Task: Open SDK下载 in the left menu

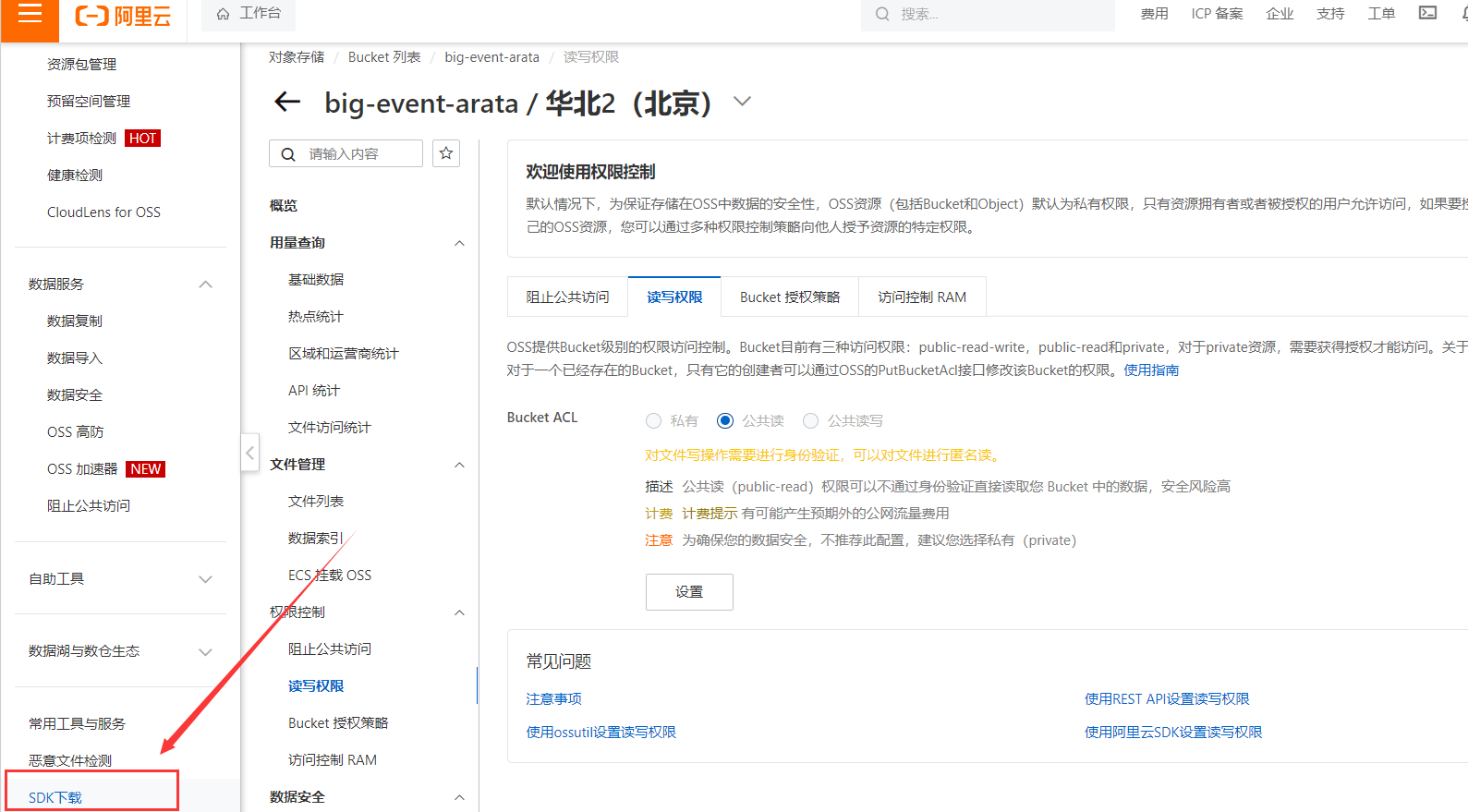Action: point(55,798)
